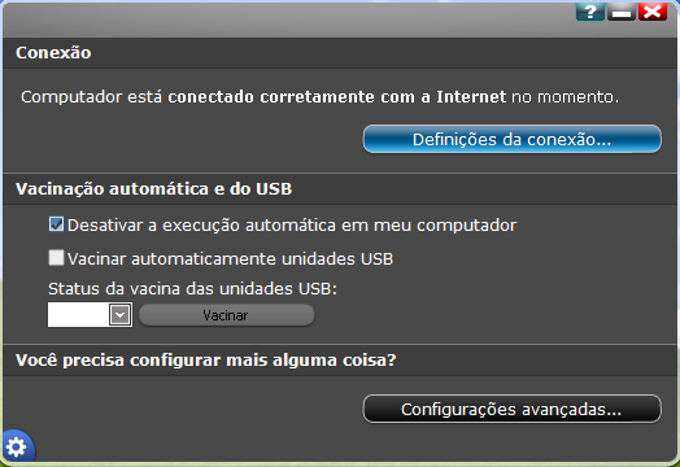
Task: Minimize the window using the title bar icon
Action: click(x=621, y=11)
